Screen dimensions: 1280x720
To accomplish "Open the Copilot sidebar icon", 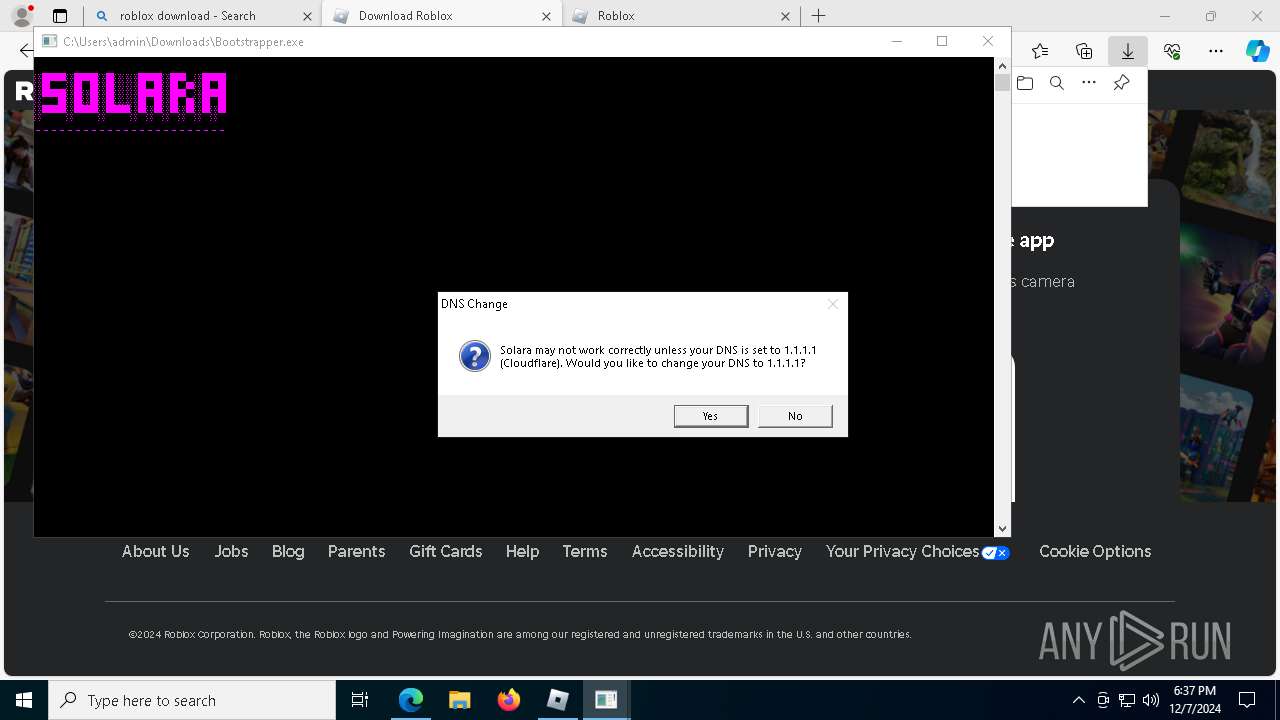I will point(1258,51).
